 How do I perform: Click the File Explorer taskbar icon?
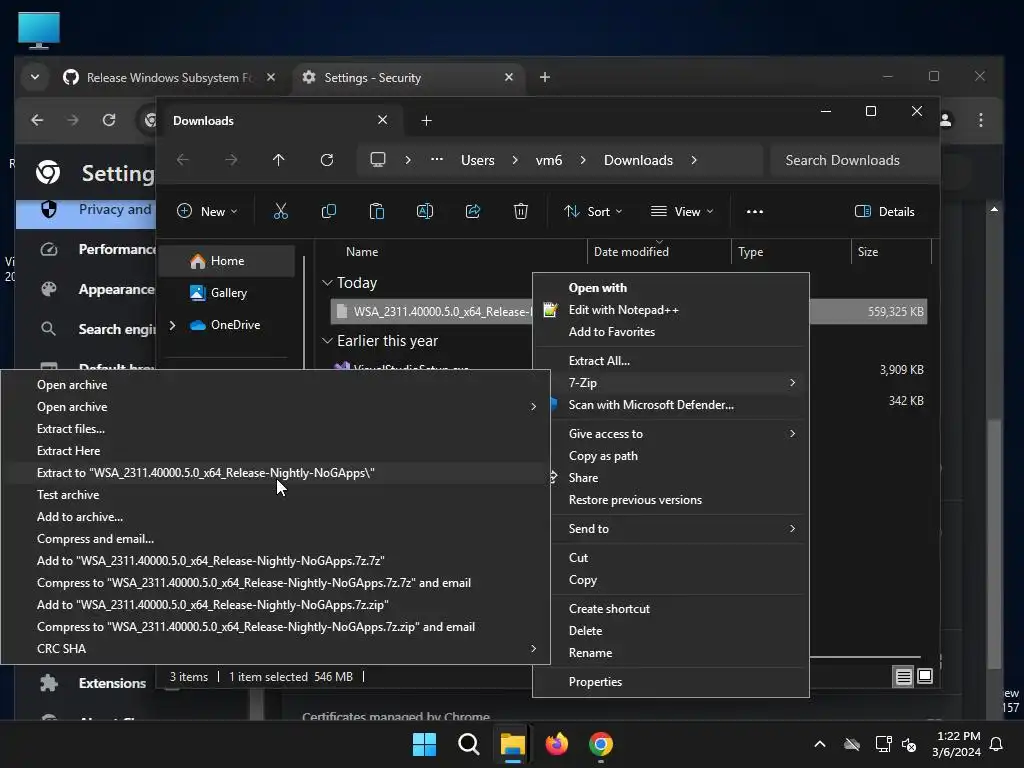coord(513,744)
